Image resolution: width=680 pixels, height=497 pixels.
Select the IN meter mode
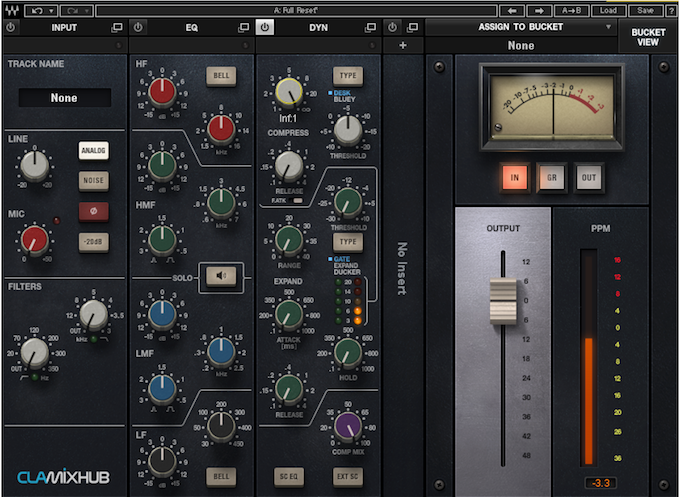pos(514,177)
